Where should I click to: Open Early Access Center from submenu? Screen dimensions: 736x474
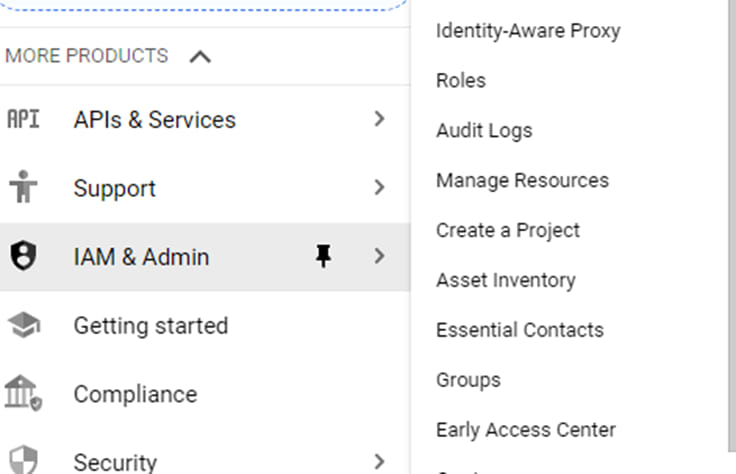[x=526, y=430]
